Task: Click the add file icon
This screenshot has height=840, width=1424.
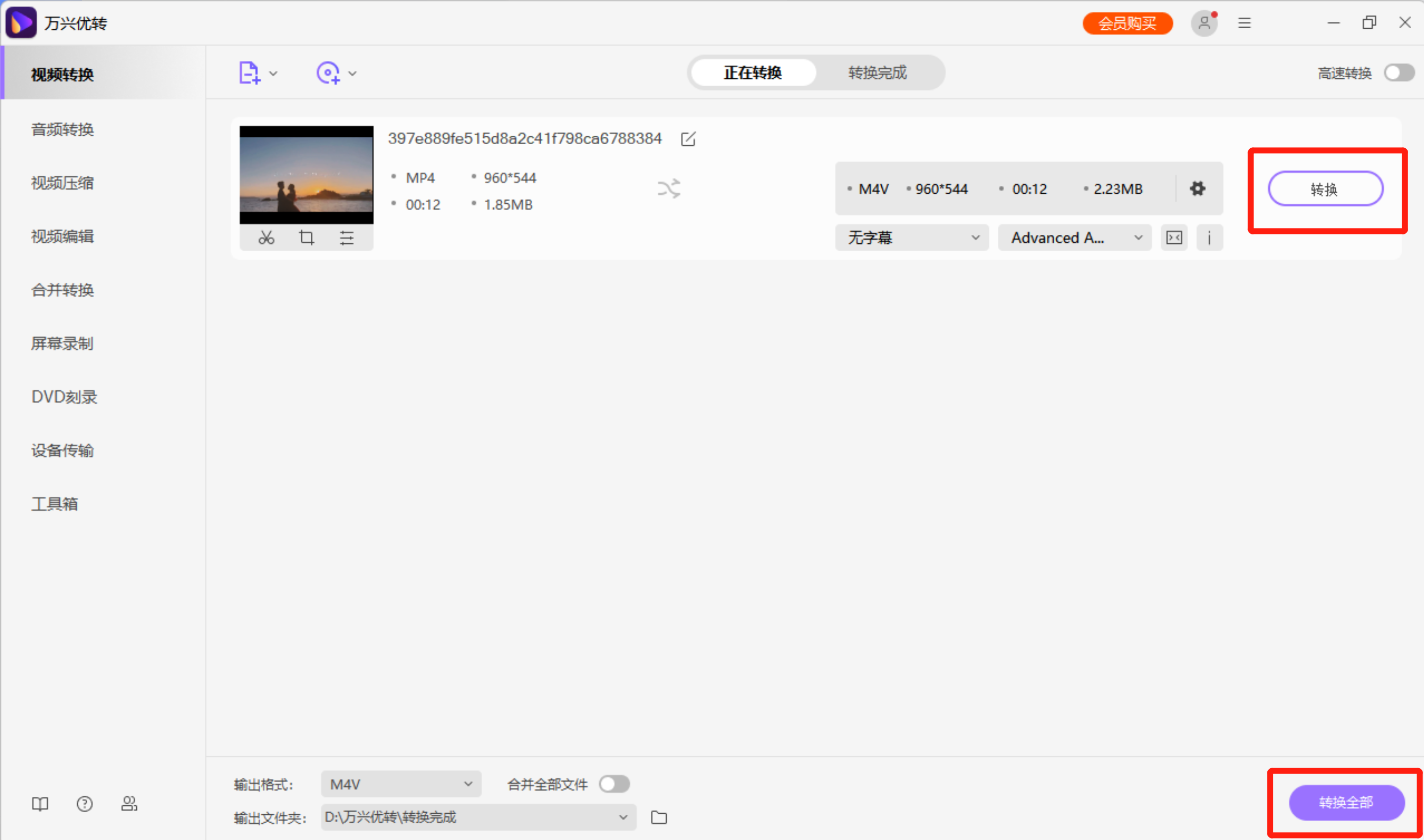Action: click(250, 73)
